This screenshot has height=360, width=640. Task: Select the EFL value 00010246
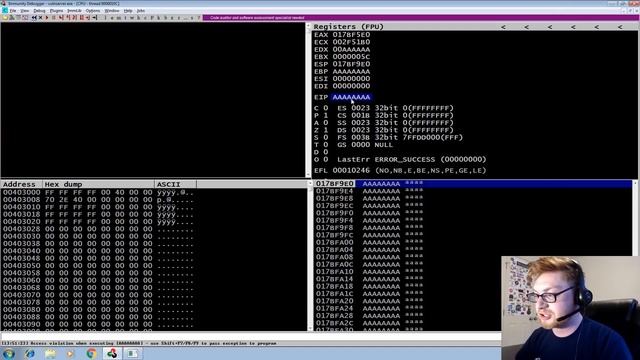[x=351, y=171]
